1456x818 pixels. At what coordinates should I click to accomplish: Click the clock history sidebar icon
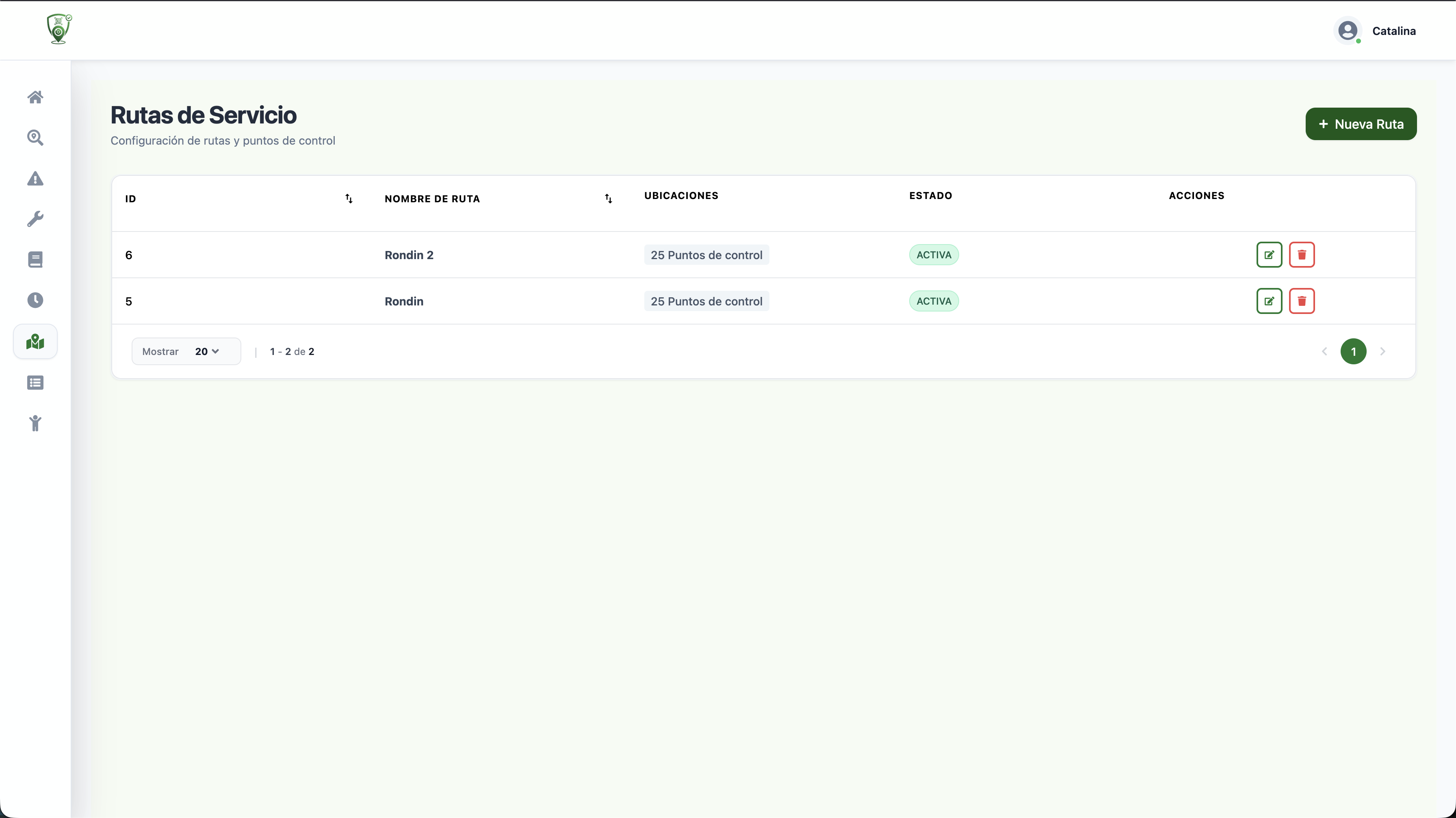tap(35, 300)
